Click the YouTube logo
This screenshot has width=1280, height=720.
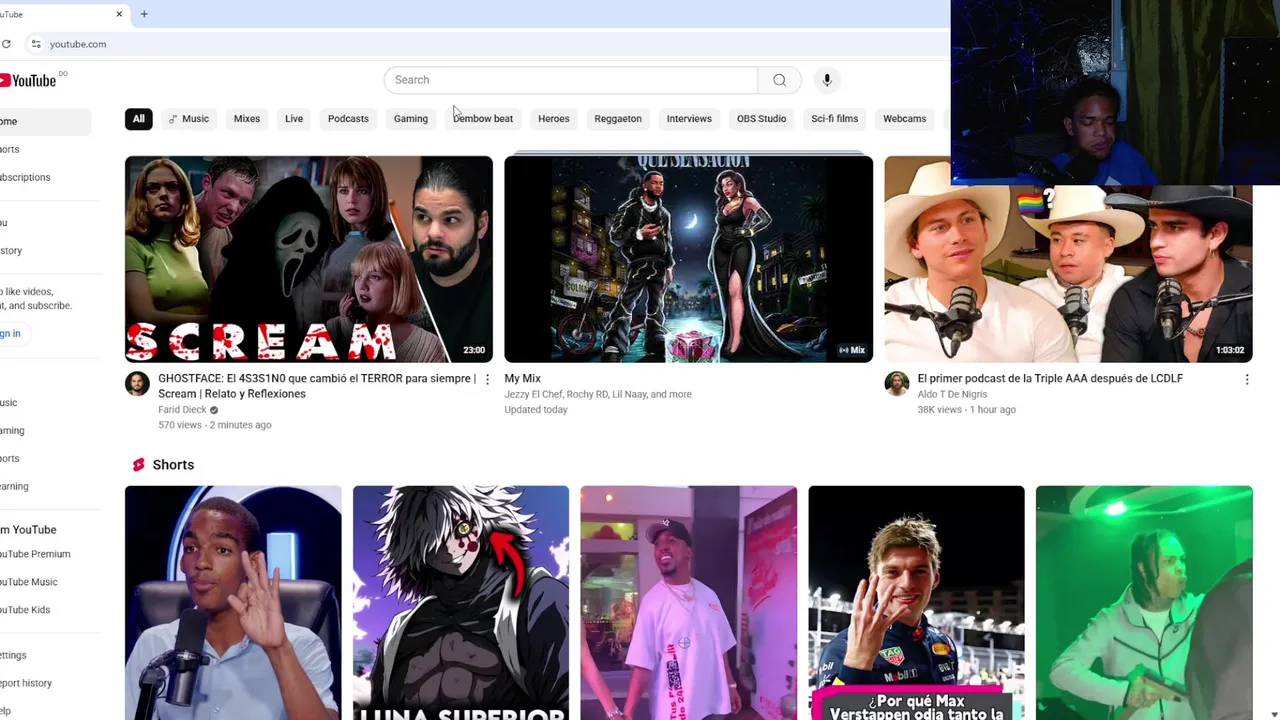click(28, 80)
